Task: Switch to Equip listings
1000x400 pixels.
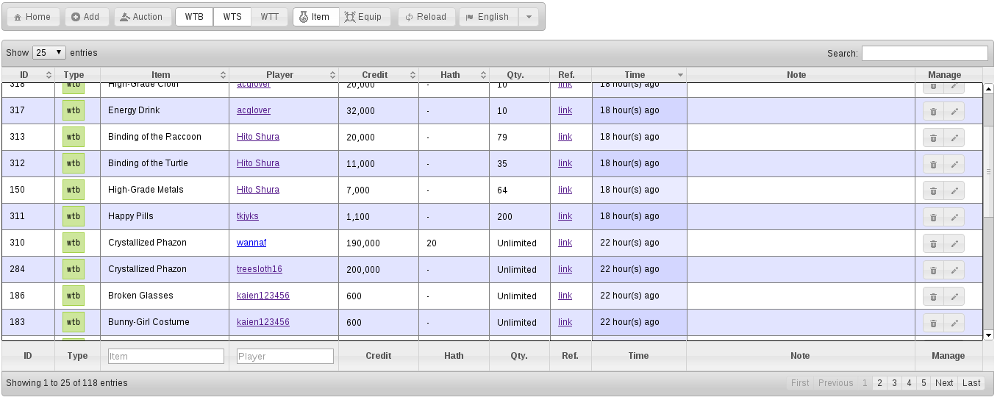Action: point(364,17)
